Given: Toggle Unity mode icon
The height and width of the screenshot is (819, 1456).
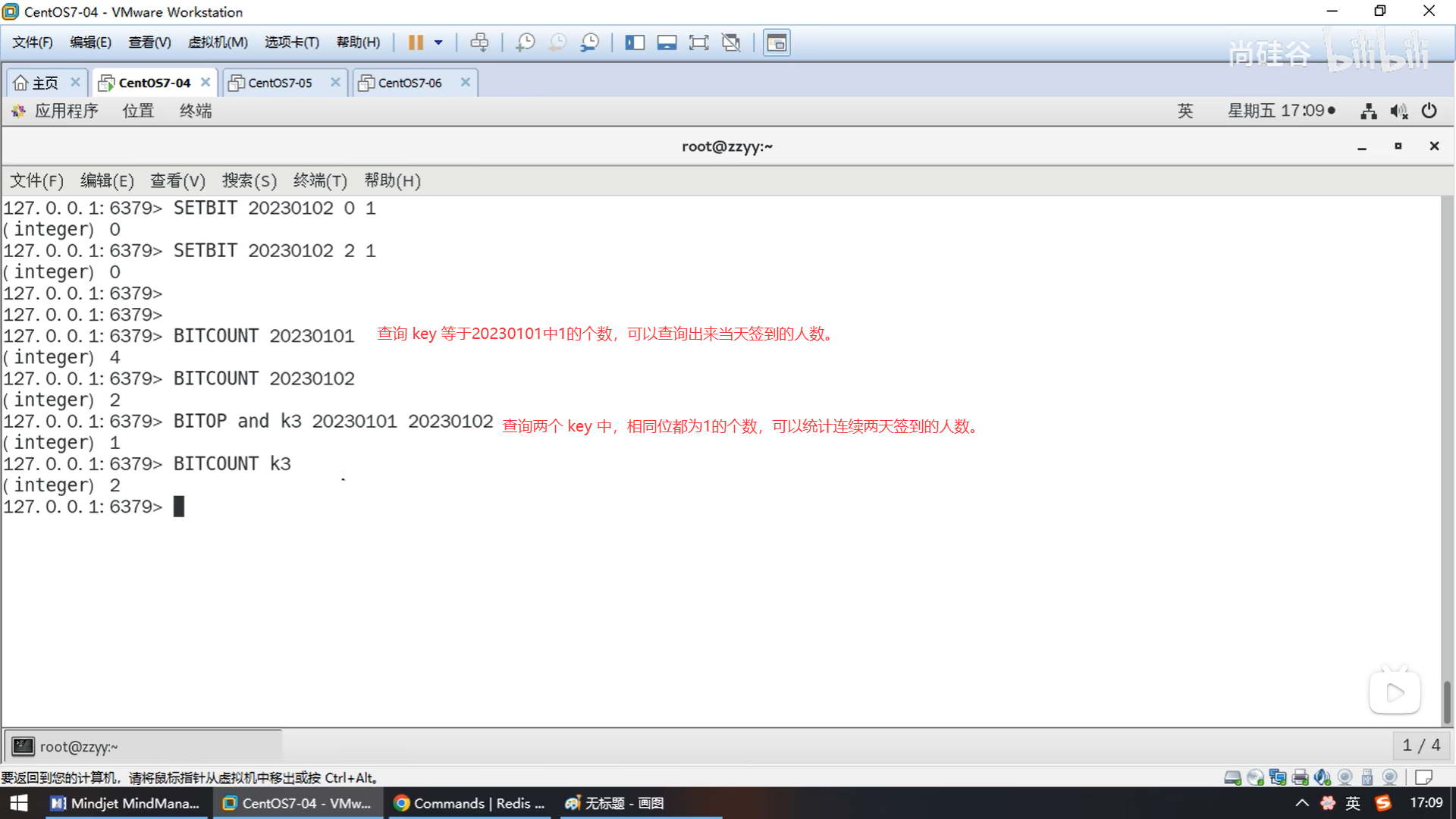Looking at the screenshot, I should [731, 42].
